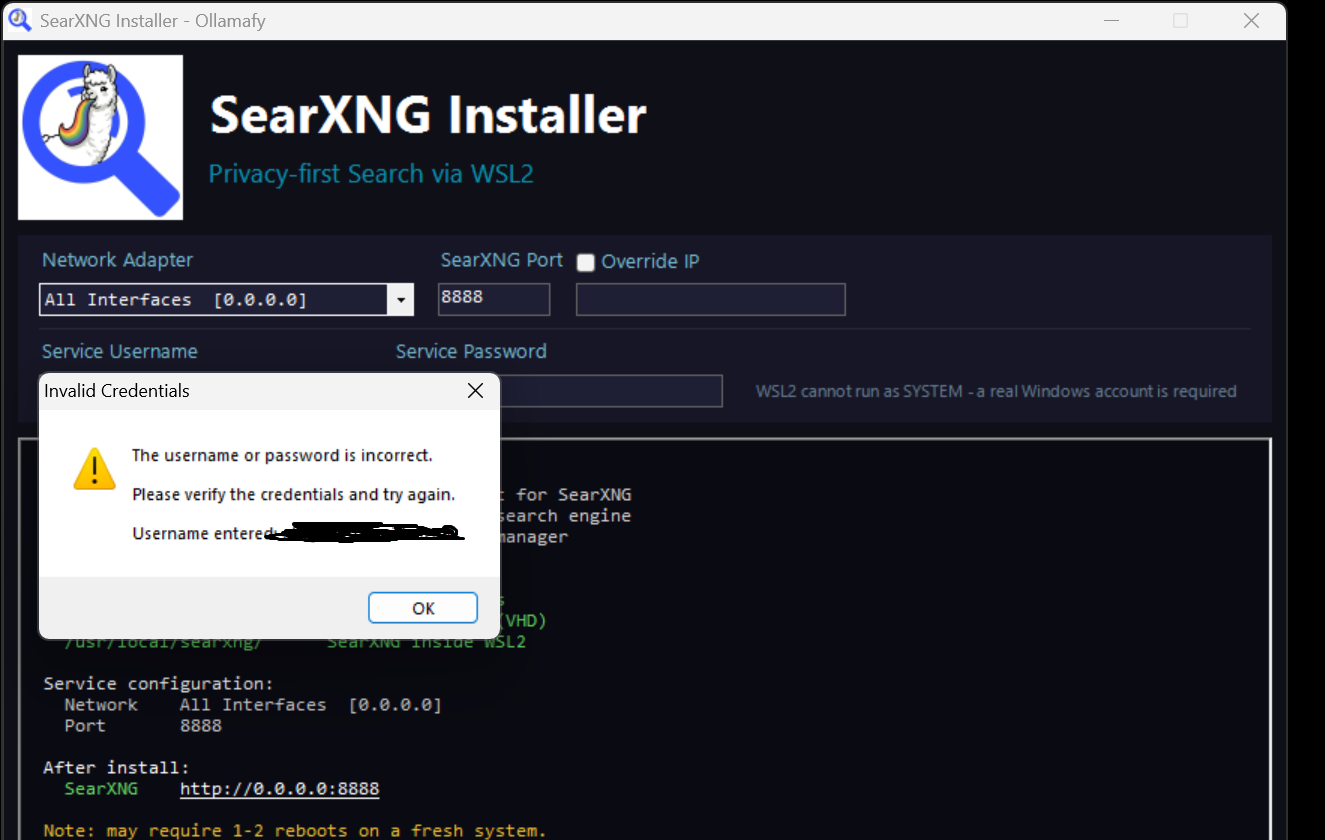Click the SearXNG Installer heading text
The height and width of the screenshot is (840, 1325).
click(x=428, y=115)
